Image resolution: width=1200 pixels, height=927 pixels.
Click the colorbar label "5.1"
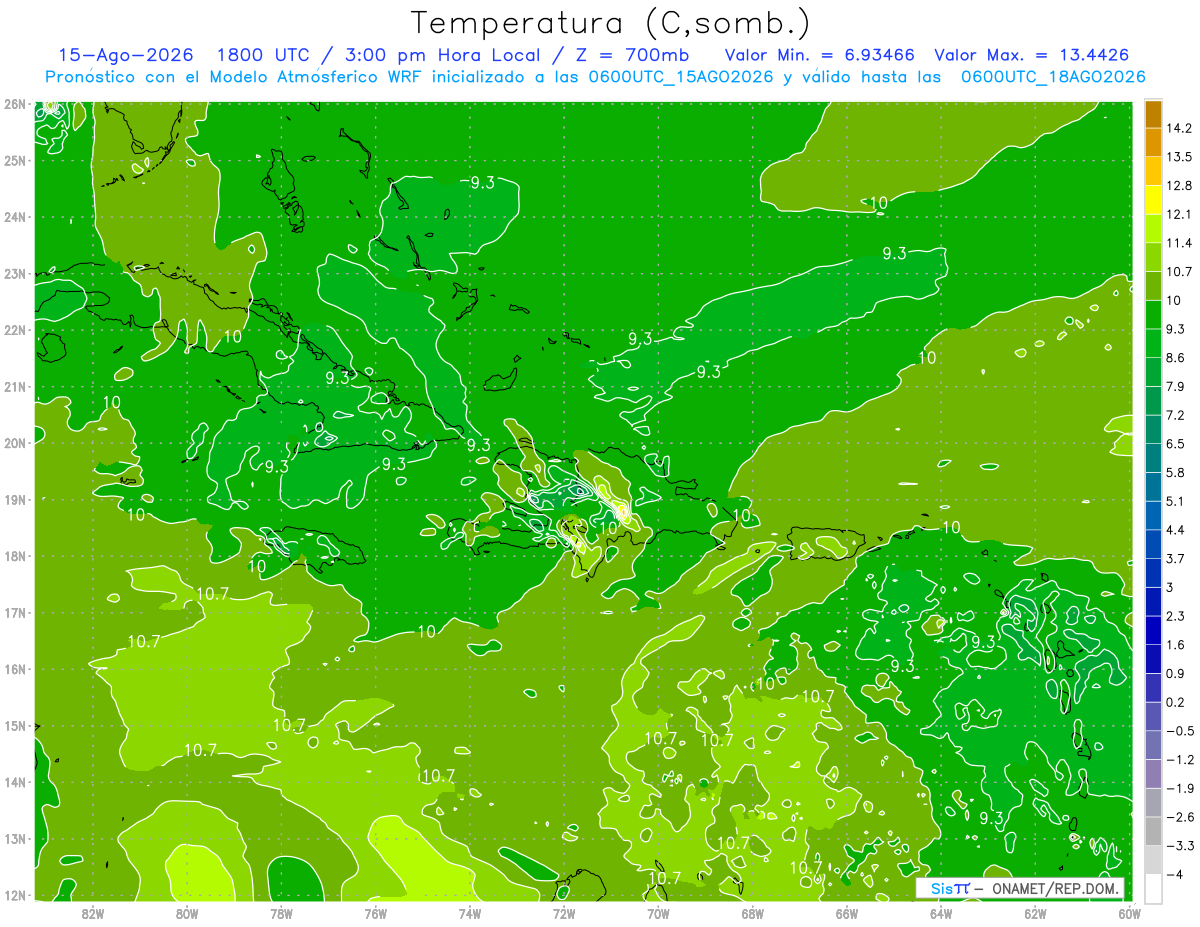pos(1177,501)
